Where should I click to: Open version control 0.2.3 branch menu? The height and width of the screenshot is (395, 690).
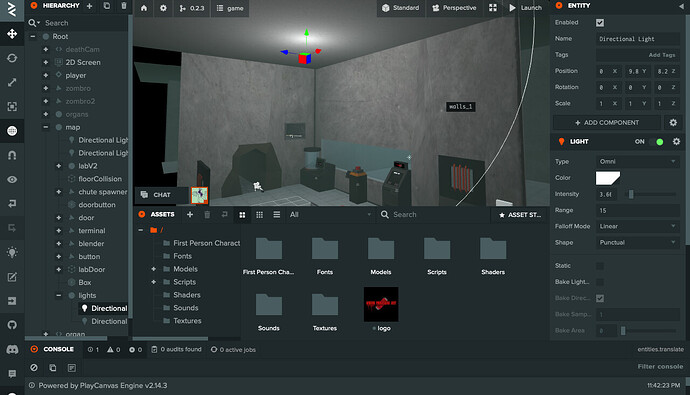pyautogui.click(x=192, y=8)
